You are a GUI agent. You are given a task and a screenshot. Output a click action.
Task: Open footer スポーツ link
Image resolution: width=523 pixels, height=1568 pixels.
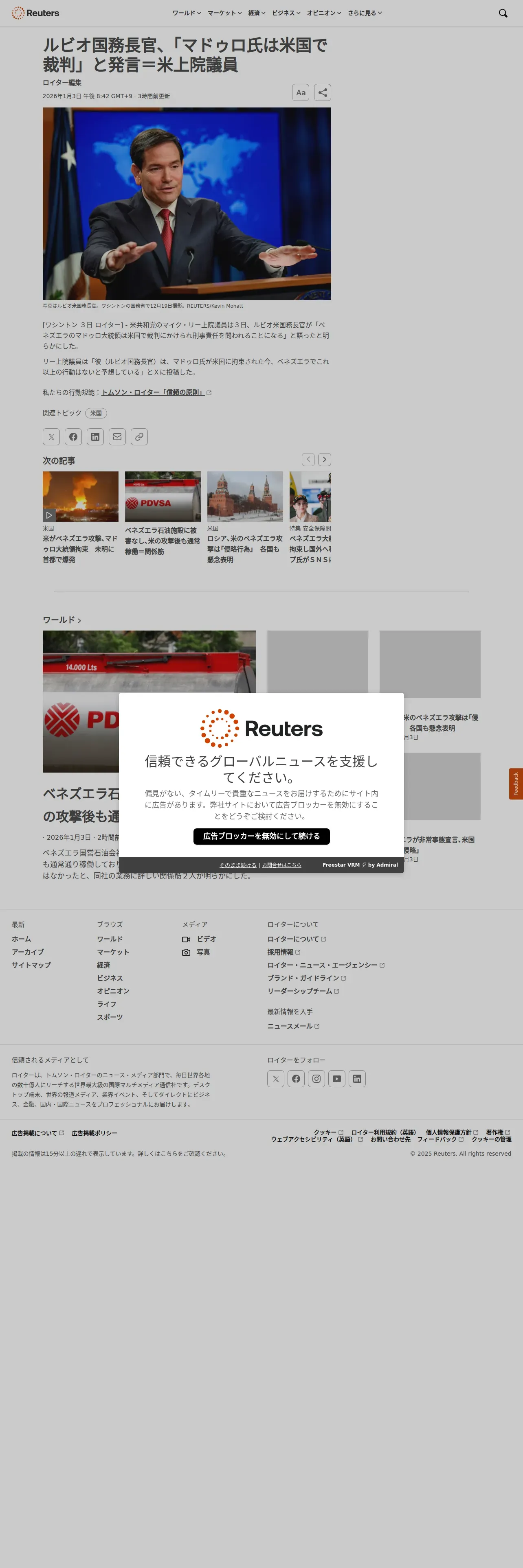tap(110, 1017)
